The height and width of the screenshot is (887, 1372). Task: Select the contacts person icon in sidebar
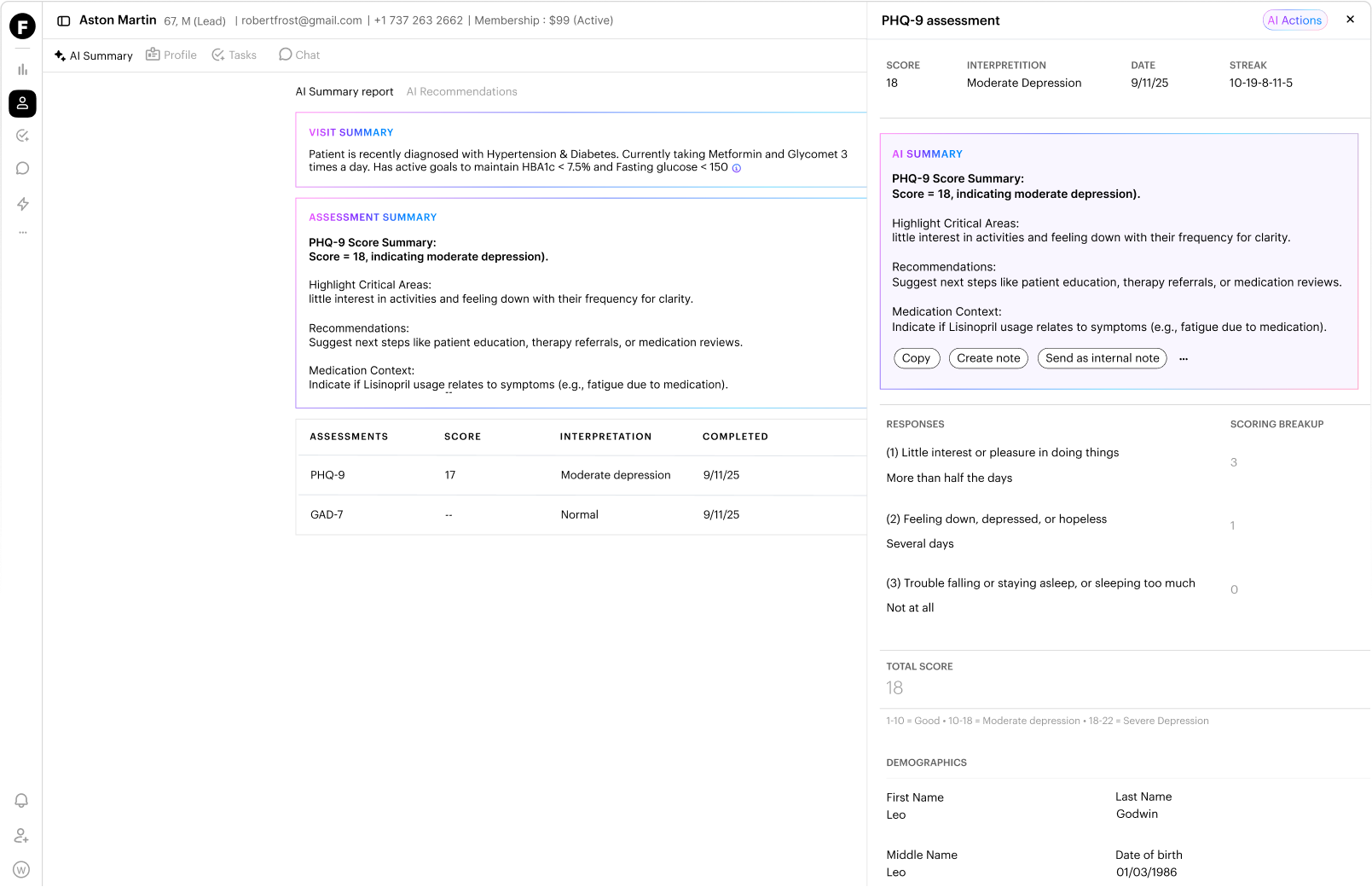(x=22, y=103)
